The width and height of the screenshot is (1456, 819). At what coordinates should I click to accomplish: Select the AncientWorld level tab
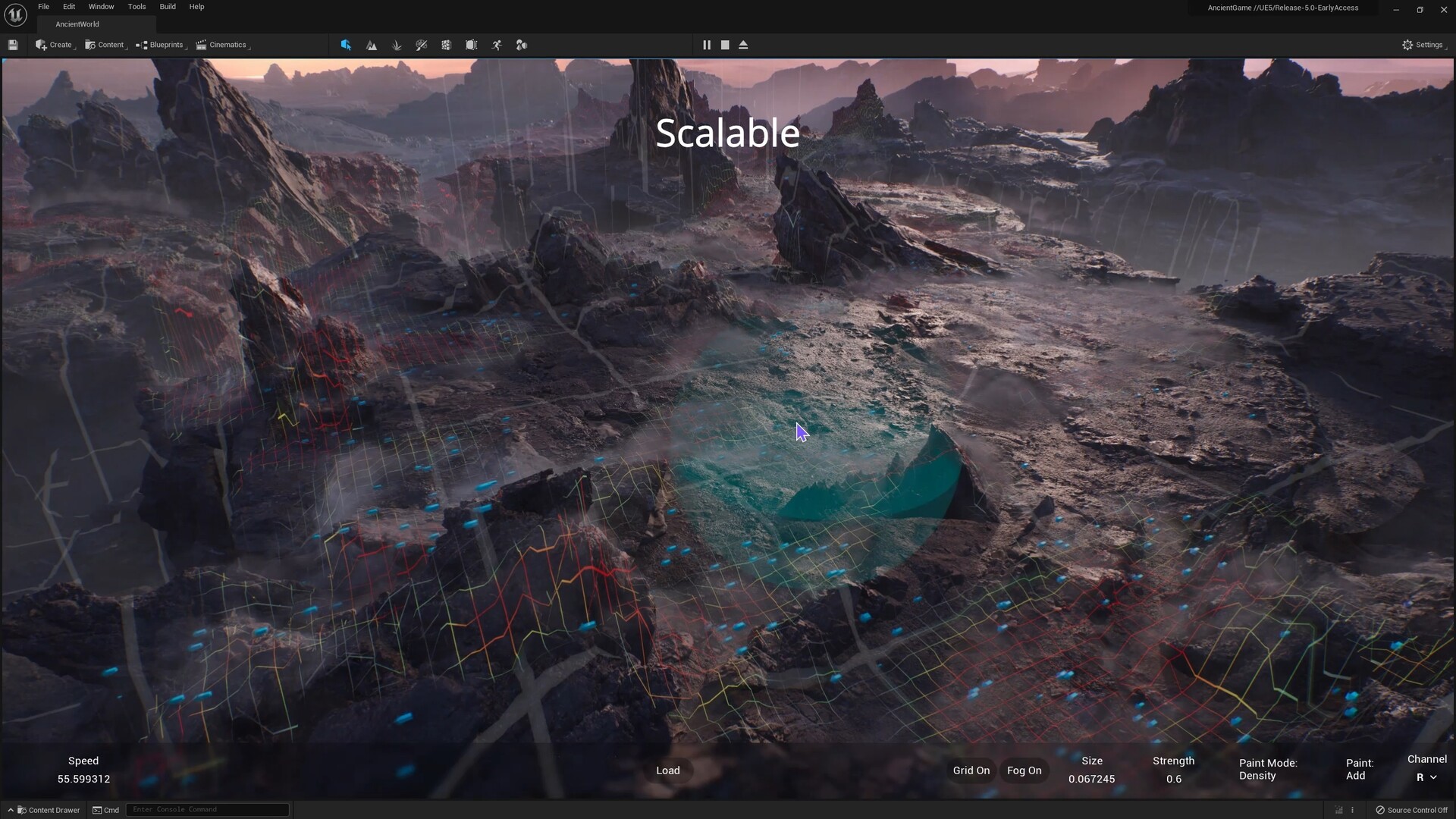[77, 24]
